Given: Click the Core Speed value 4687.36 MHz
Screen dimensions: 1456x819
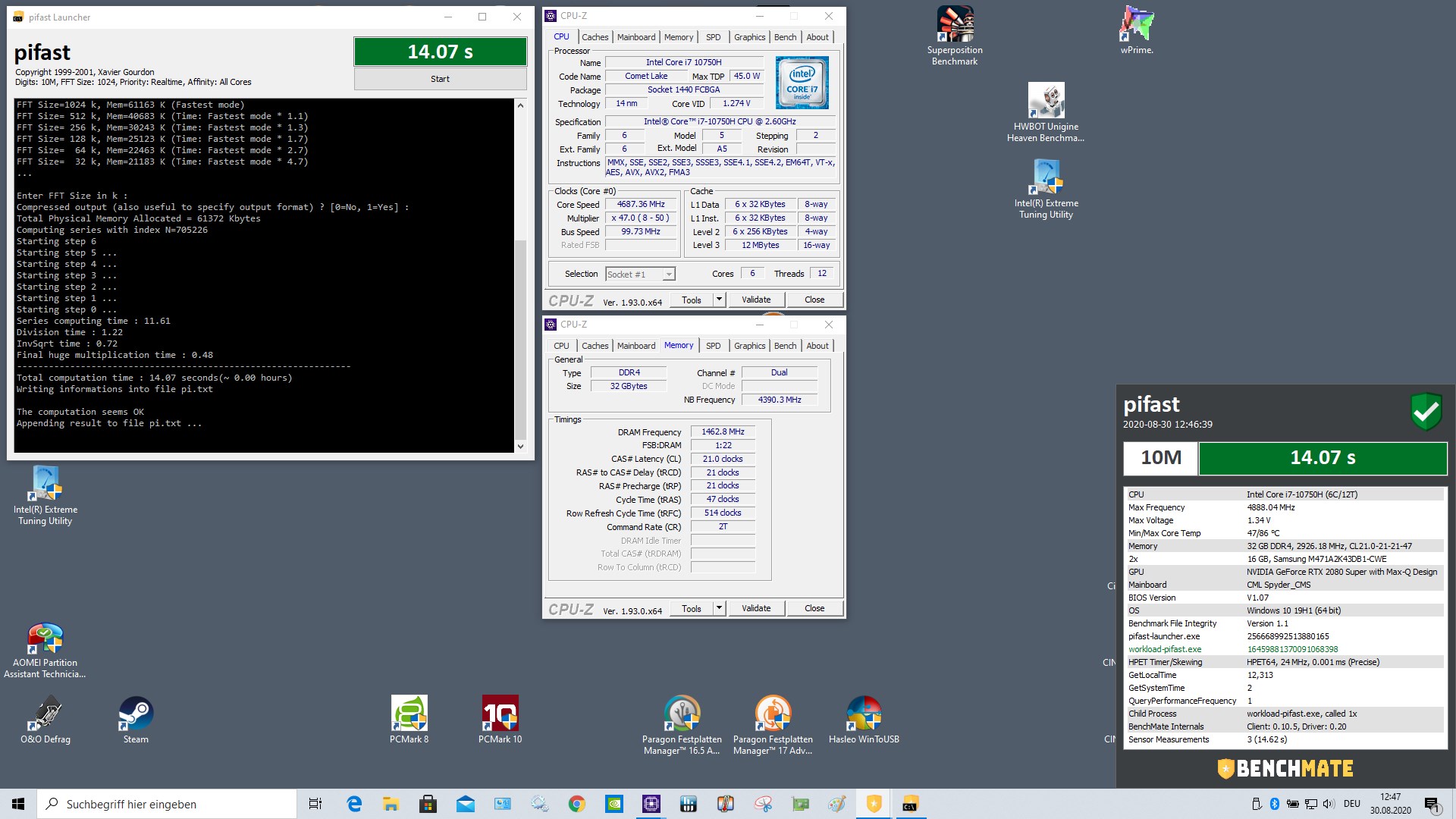Looking at the screenshot, I should click(641, 205).
